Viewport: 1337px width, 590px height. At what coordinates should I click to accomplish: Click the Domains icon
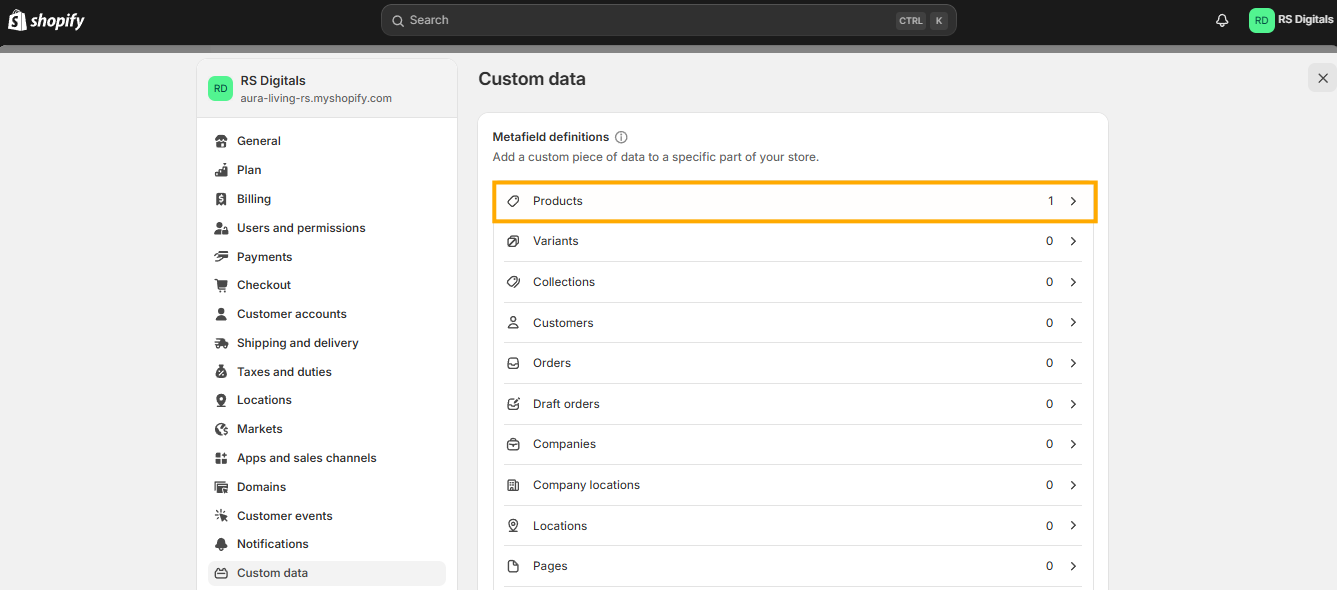pos(221,487)
